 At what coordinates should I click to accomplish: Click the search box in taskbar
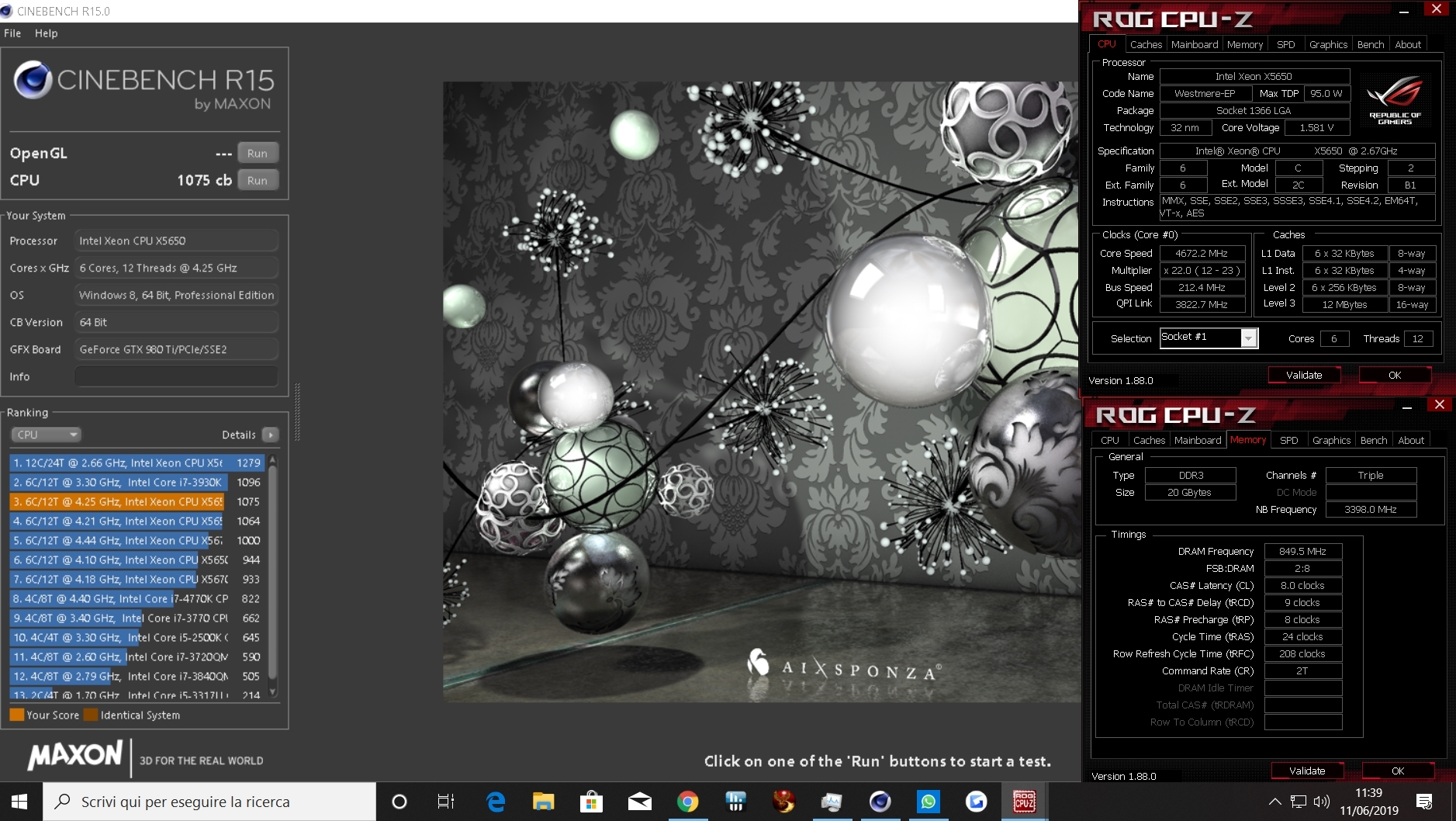[209, 802]
